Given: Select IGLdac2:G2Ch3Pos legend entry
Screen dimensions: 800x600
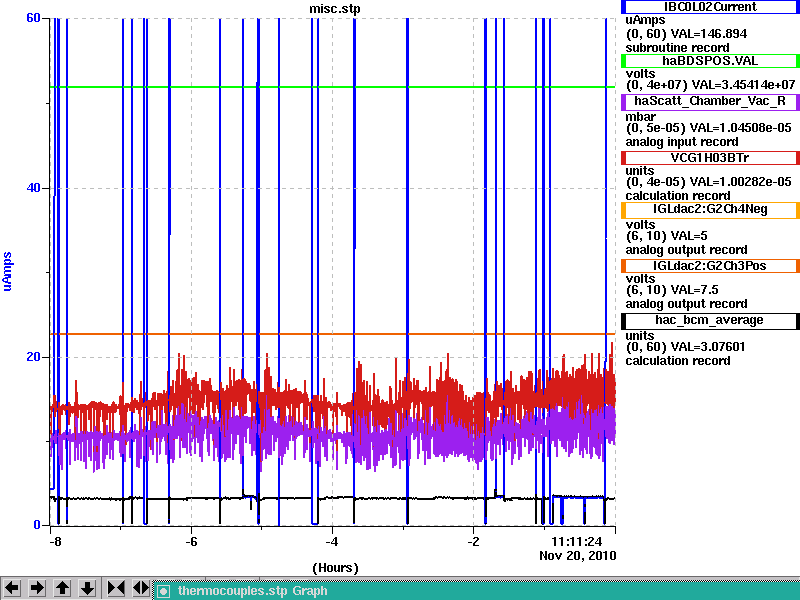Looking at the screenshot, I should [x=710, y=266].
